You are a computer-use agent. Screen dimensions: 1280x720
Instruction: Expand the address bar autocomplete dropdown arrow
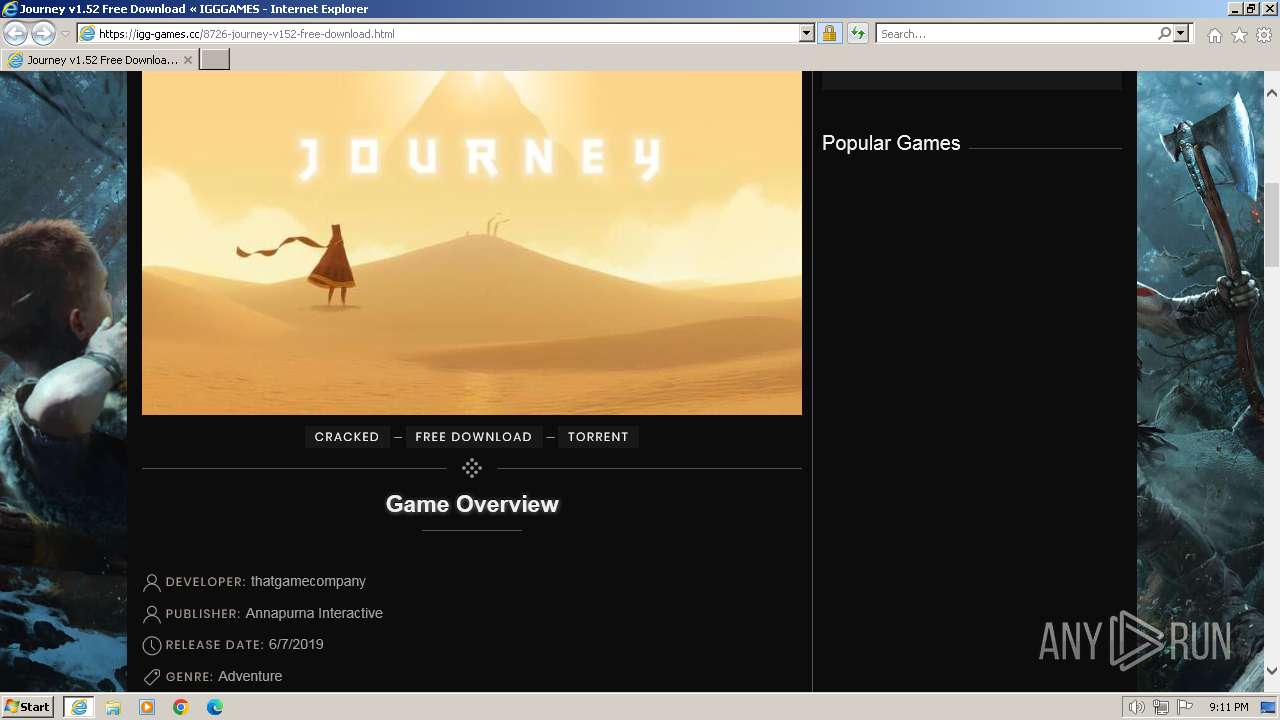(x=807, y=34)
